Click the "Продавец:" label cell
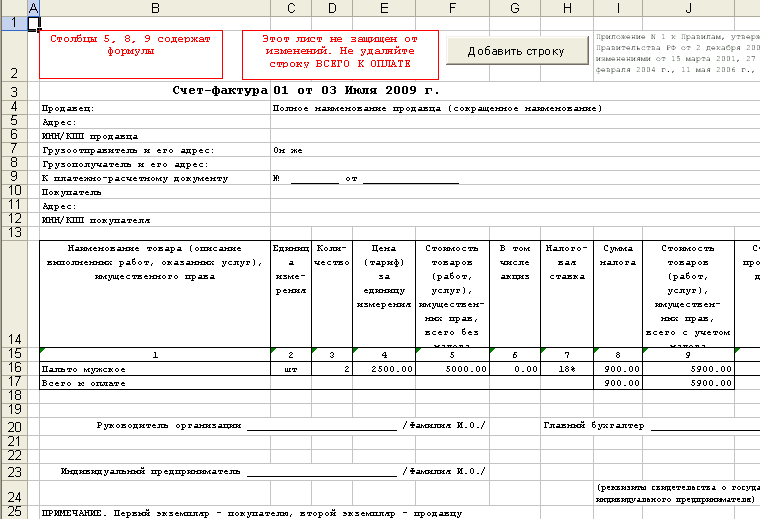This screenshot has height=519, width=760. pos(155,108)
